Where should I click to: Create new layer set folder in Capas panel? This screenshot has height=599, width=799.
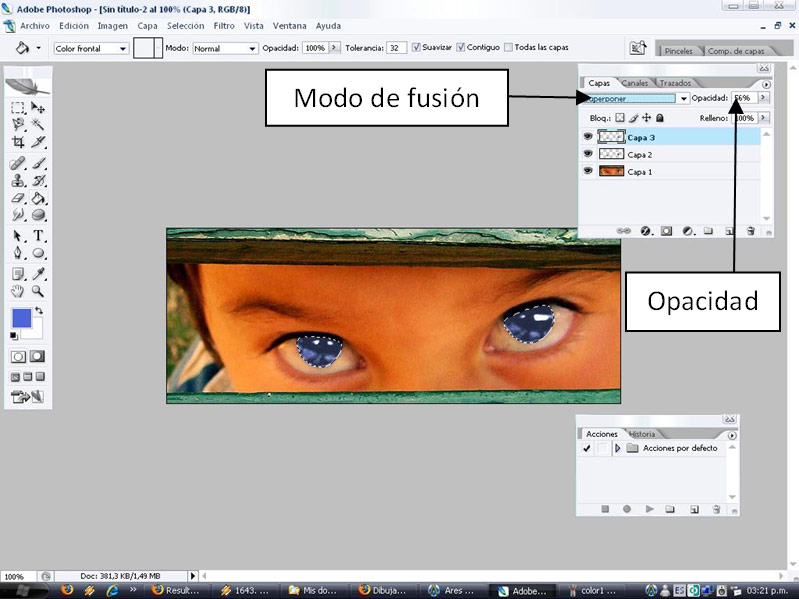[x=708, y=231]
